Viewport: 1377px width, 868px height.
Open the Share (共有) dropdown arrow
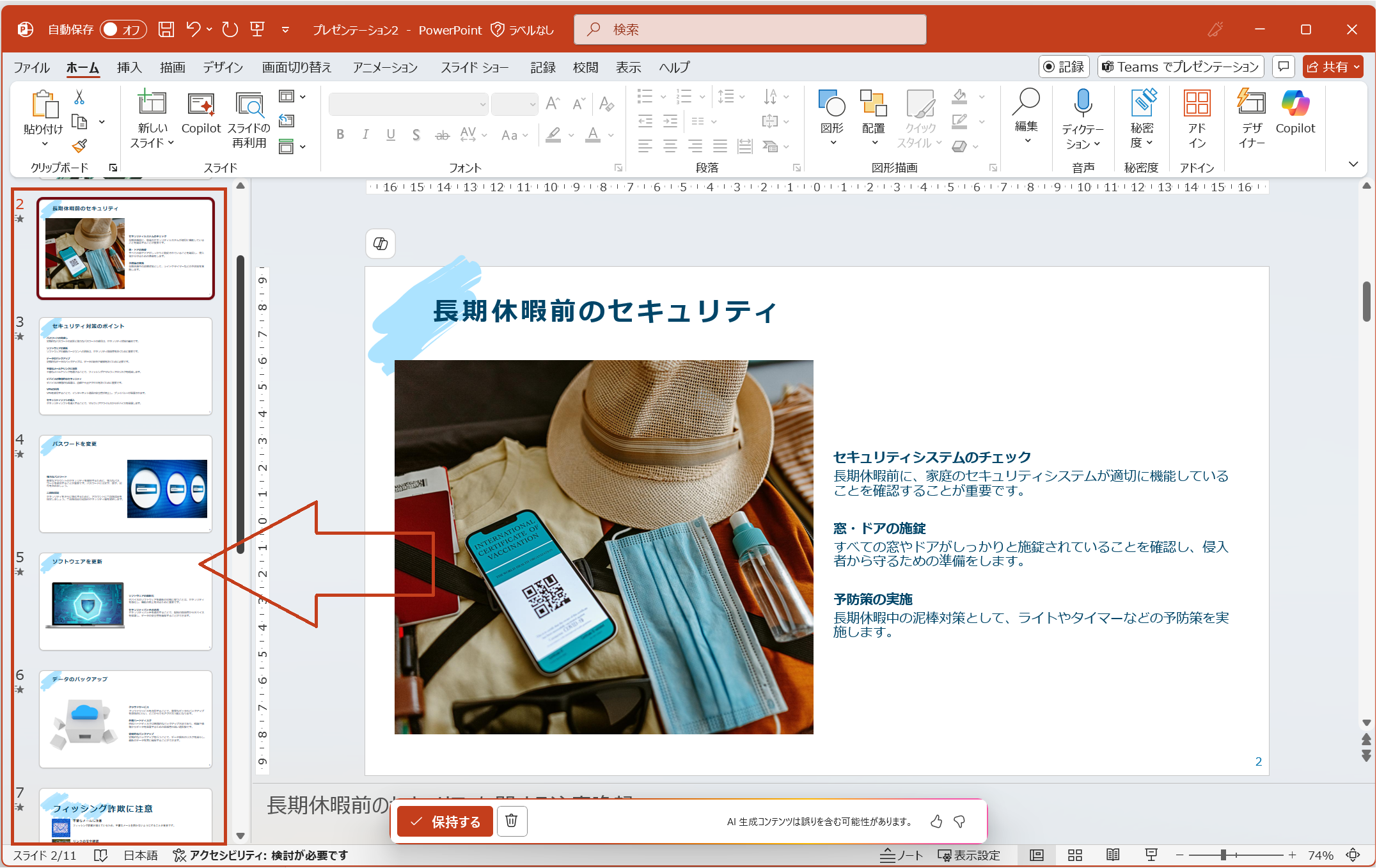coord(1357,67)
